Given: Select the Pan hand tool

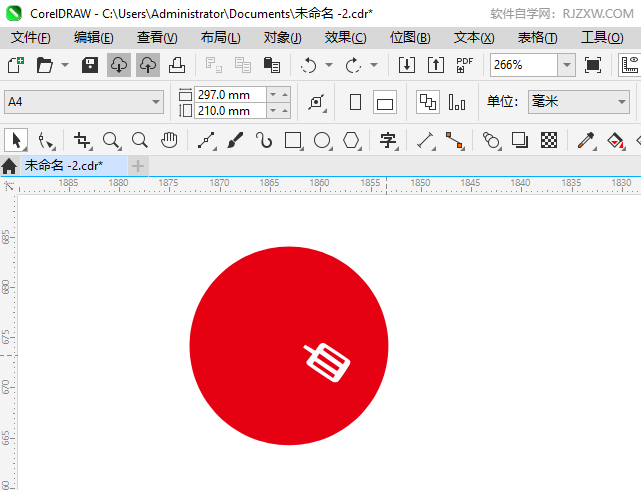Looking at the screenshot, I should click(169, 141).
